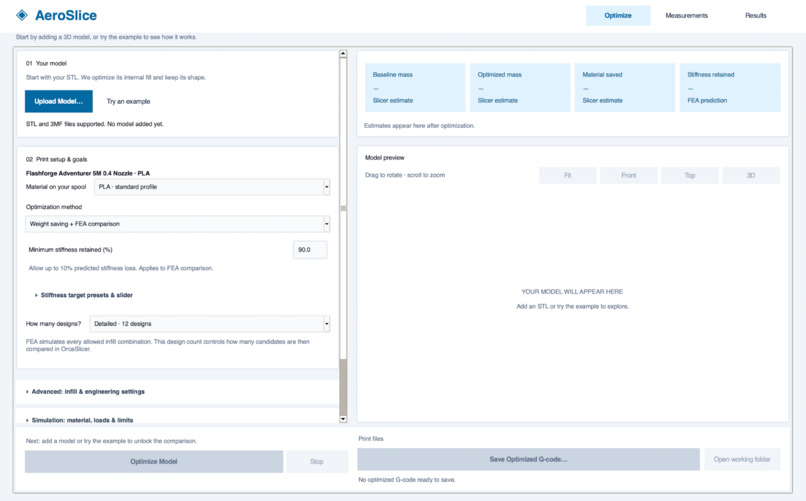Switch to the Optimize tab
806x501 pixels.
(618, 15)
